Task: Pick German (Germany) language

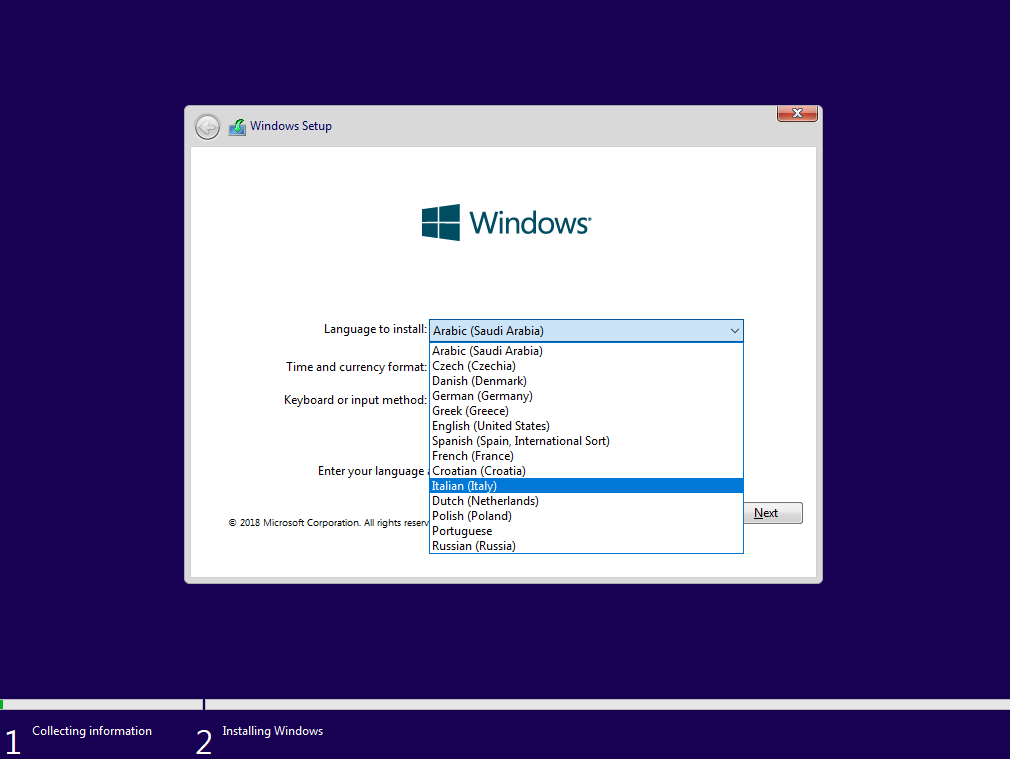Action: click(586, 396)
